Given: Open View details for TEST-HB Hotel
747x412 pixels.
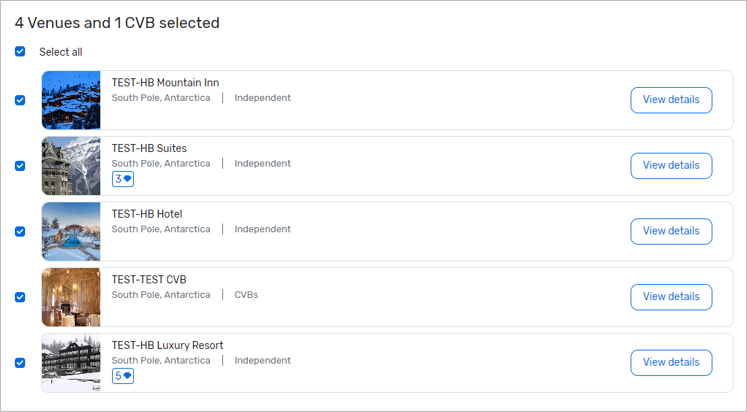Looking at the screenshot, I should (670, 231).
